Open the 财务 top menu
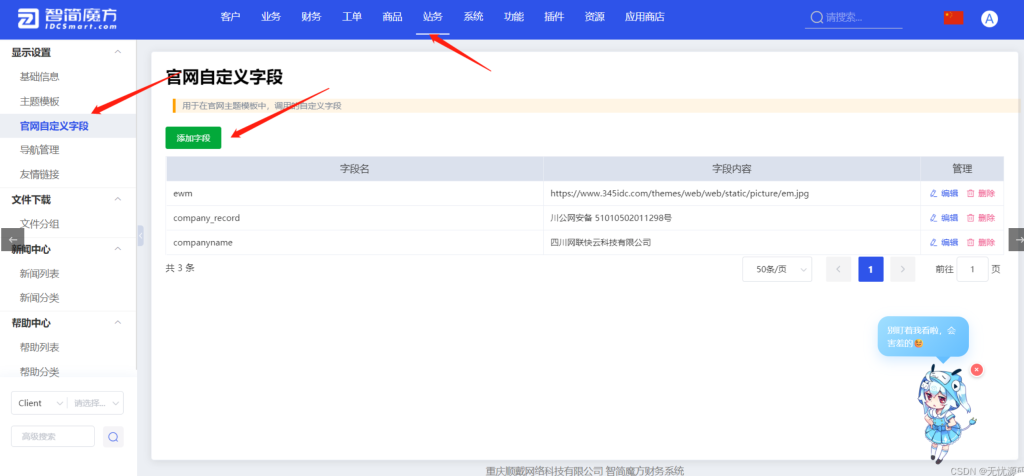Image resolution: width=1024 pixels, height=476 pixels. [x=312, y=17]
